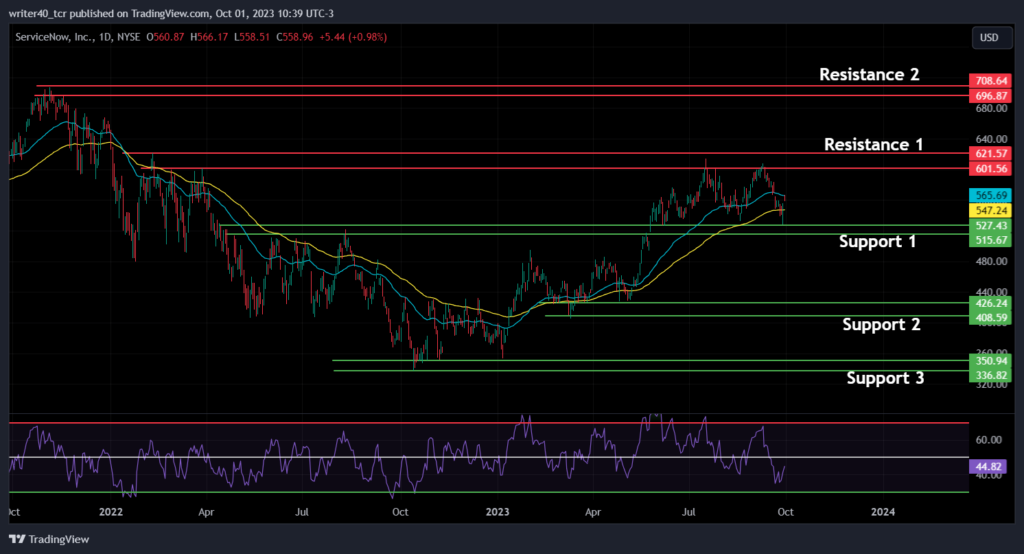
Task: Click the TradingView logo
Action: 49,539
